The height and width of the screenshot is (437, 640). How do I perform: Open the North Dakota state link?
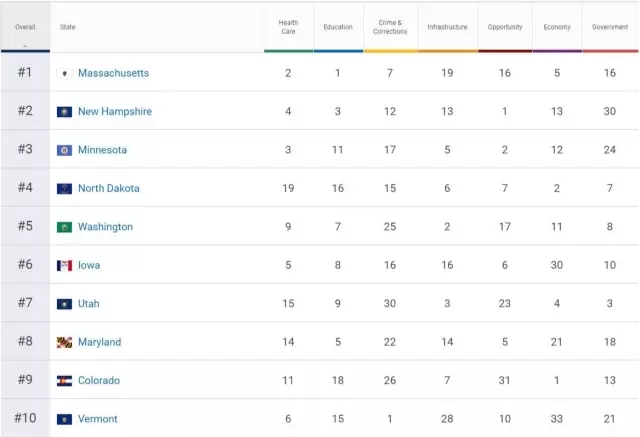point(109,188)
